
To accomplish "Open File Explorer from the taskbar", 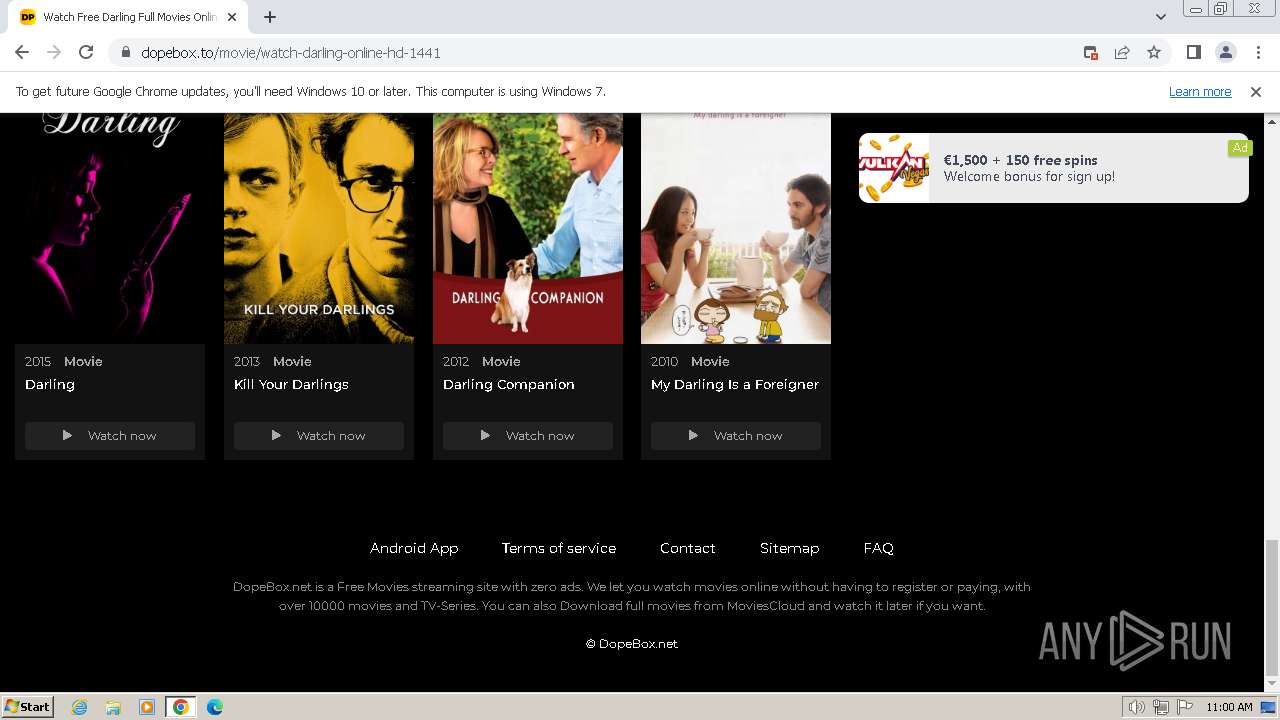I will coord(113,707).
